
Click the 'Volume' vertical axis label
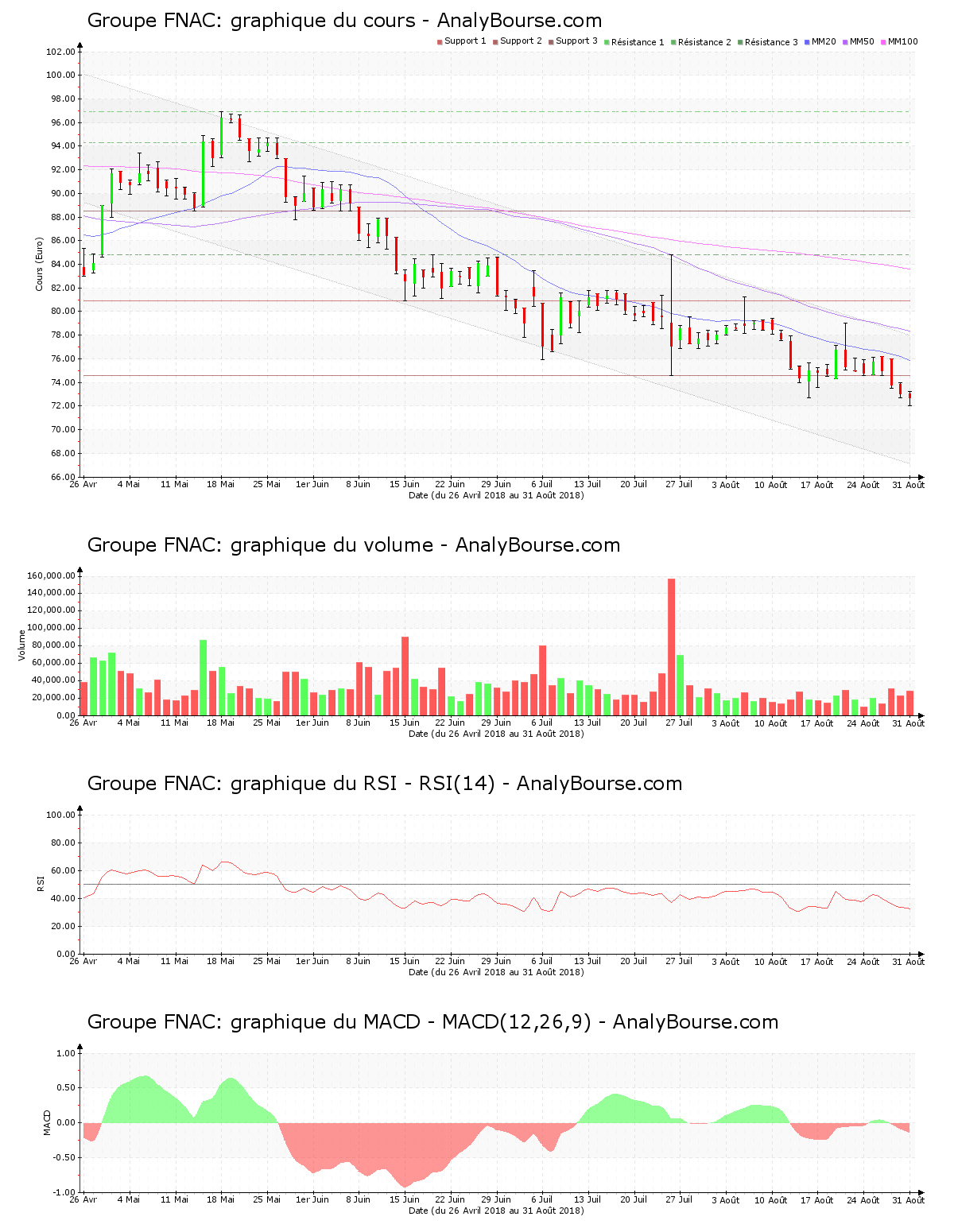coord(22,645)
